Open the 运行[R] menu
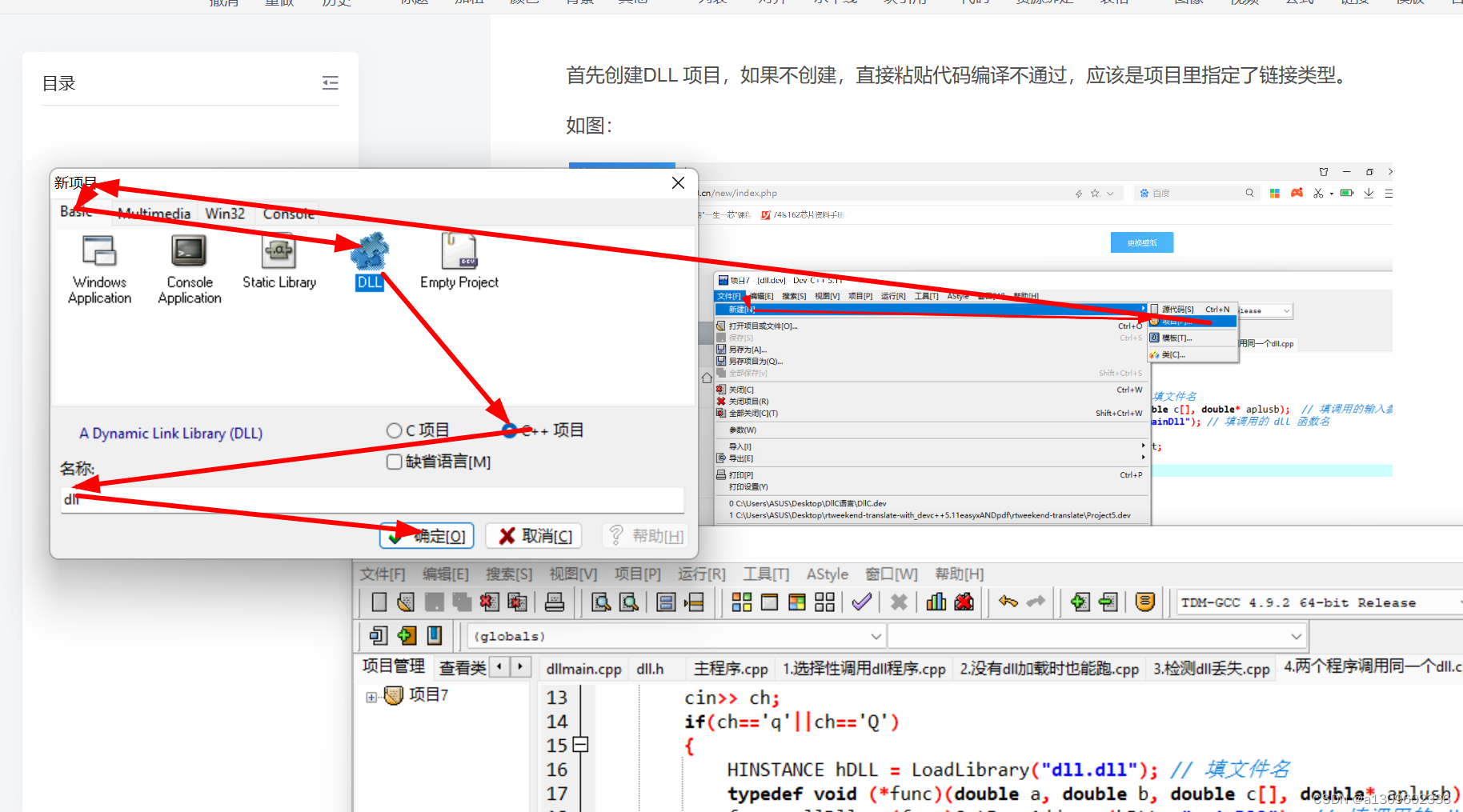Screen dimensions: 1463x812 click(701, 574)
